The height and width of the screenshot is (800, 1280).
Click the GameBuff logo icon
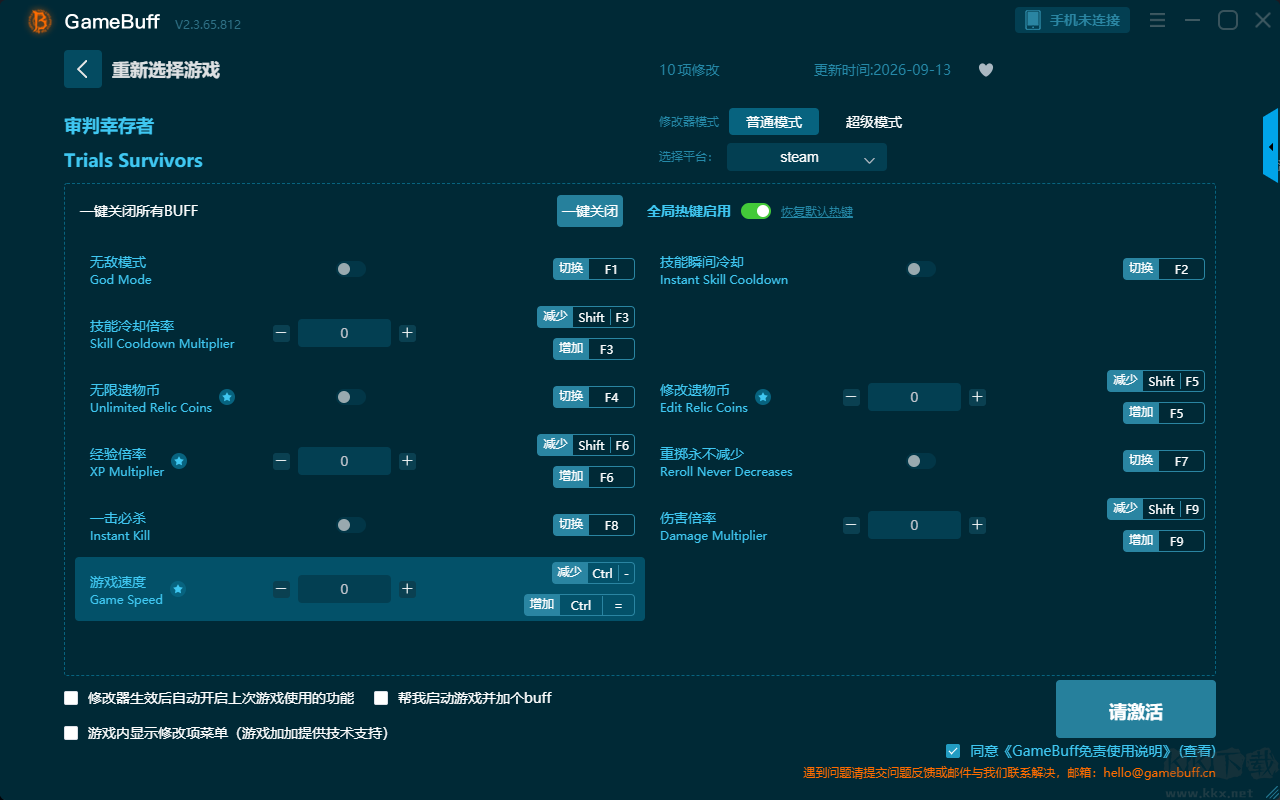(39, 21)
